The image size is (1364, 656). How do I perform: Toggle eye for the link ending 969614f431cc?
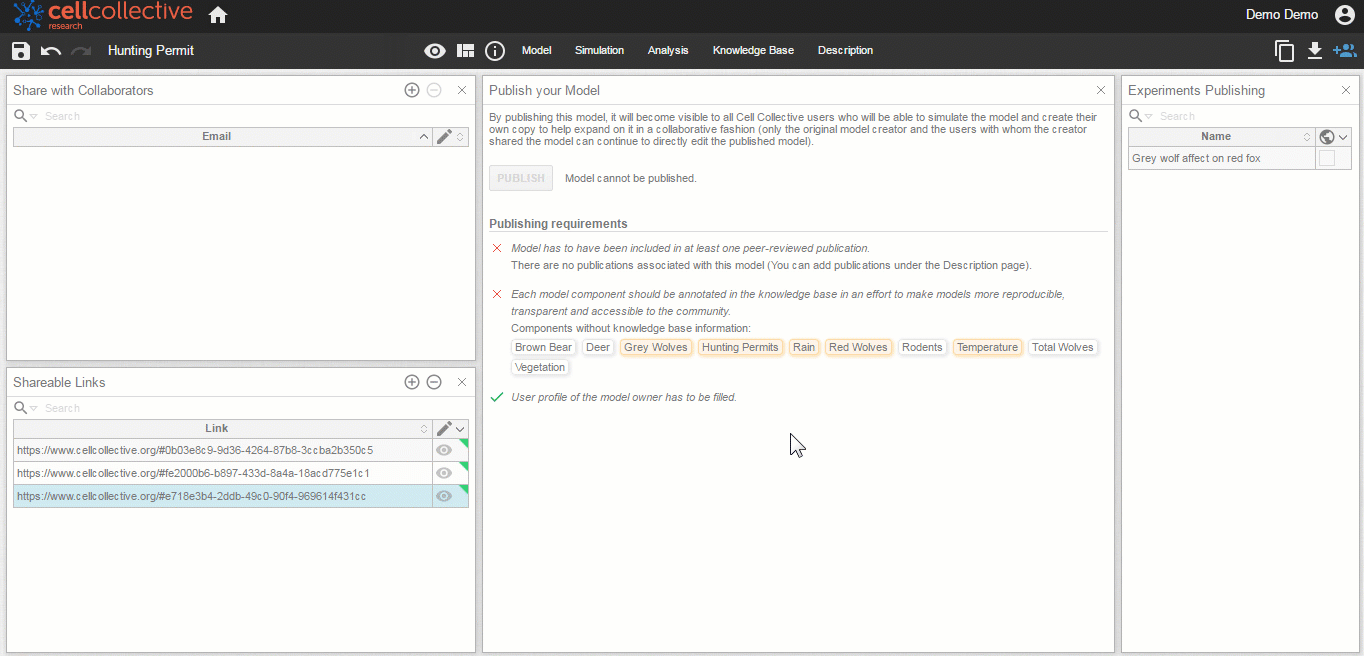click(x=444, y=496)
